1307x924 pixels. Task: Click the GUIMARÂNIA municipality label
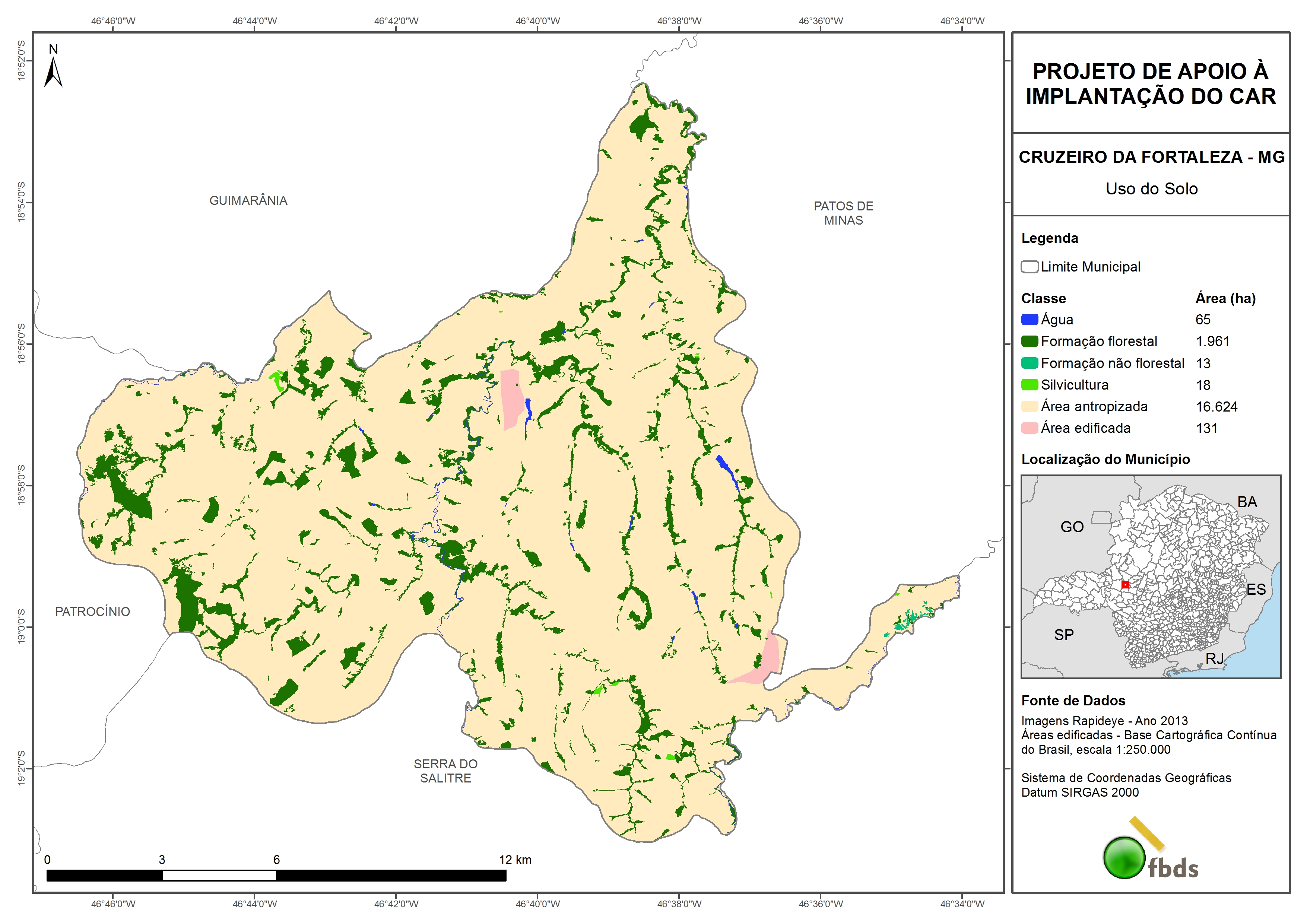248,200
